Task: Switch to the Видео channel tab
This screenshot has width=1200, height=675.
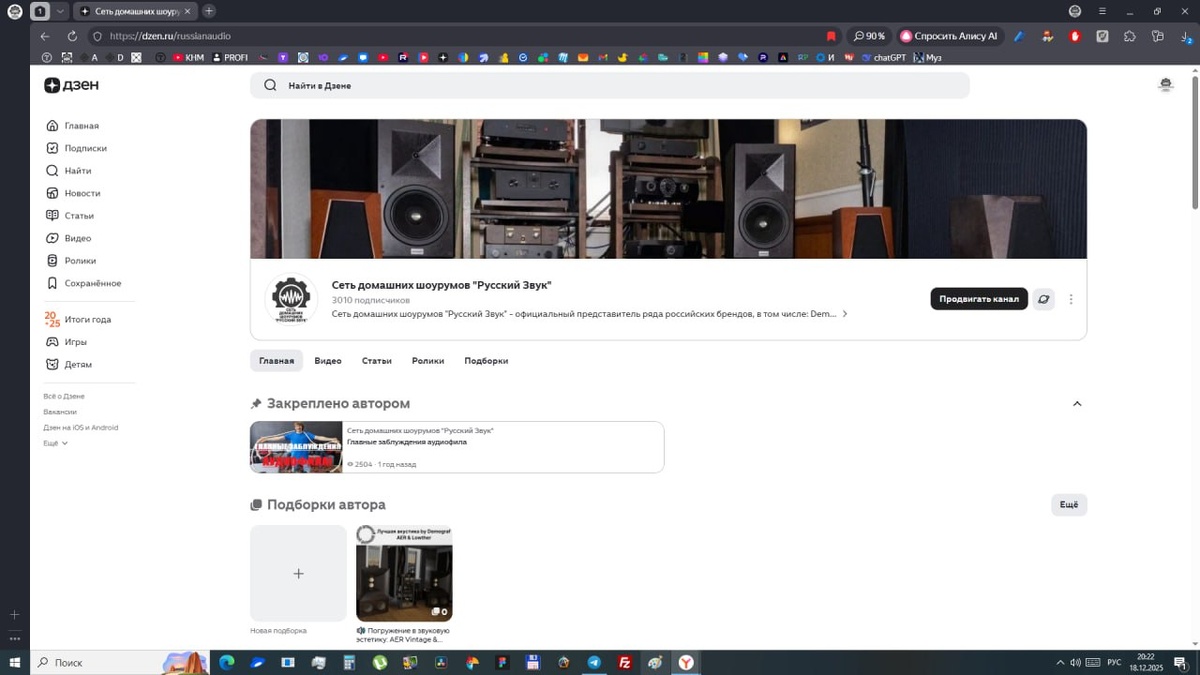Action: (328, 361)
